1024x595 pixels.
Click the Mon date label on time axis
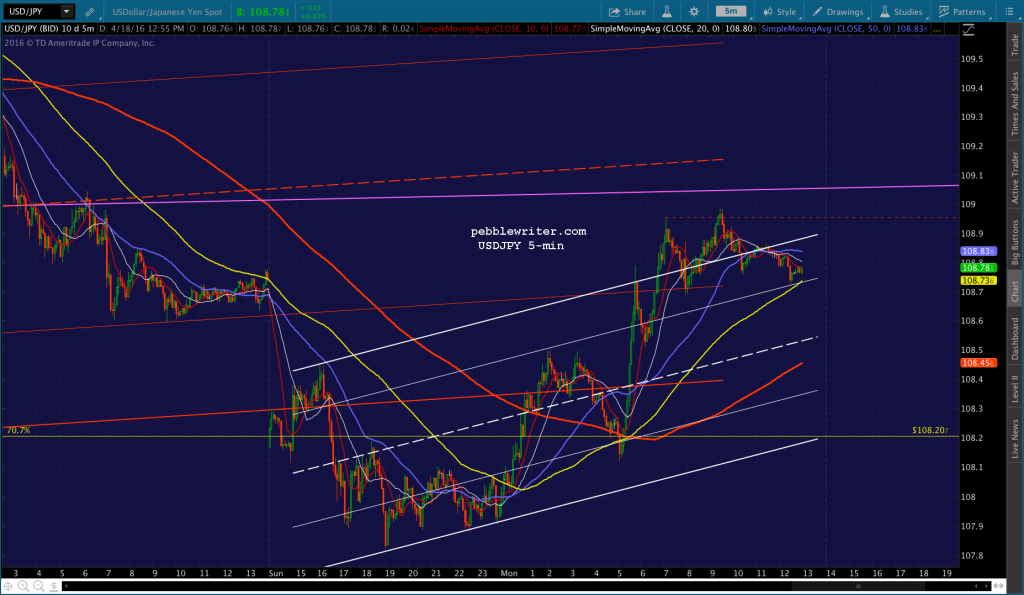509,573
